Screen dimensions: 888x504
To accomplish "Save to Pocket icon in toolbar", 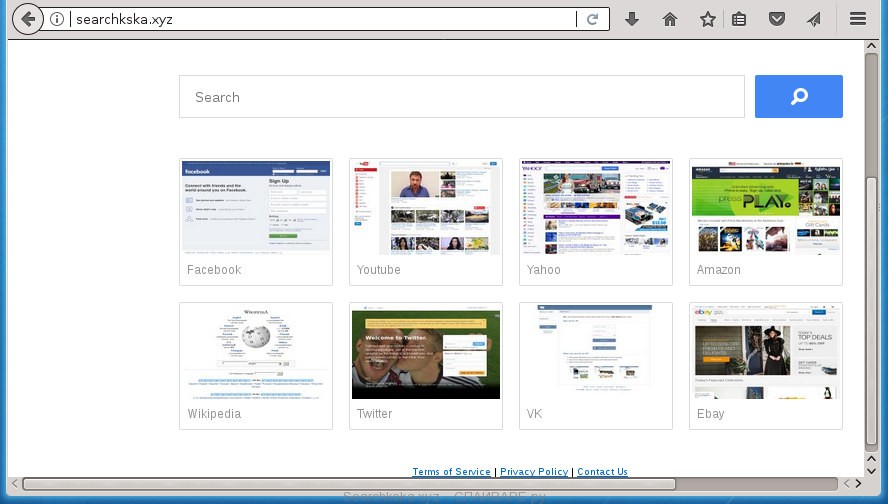I will pyautogui.click(x=776, y=19).
